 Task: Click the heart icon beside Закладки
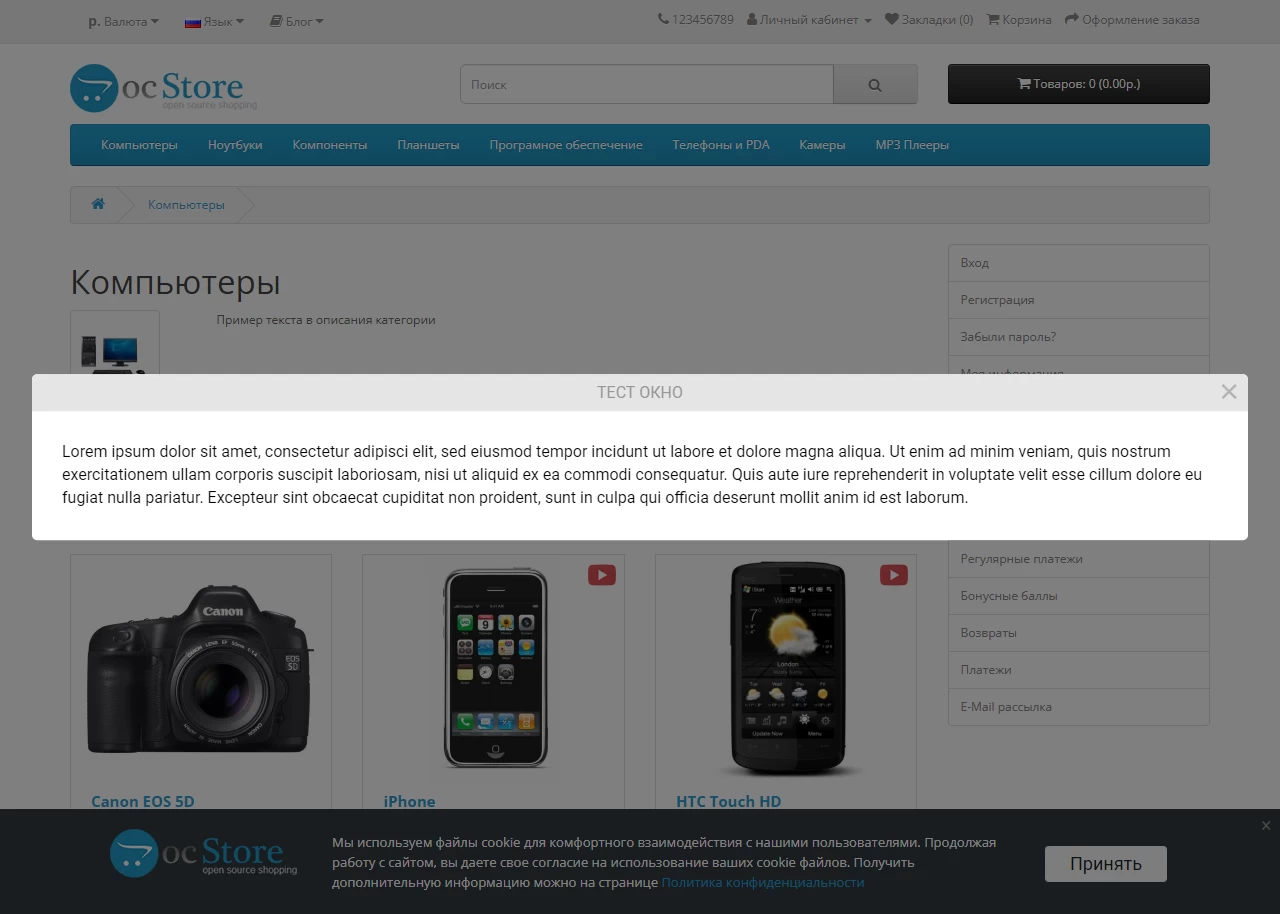tap(892, 20)
